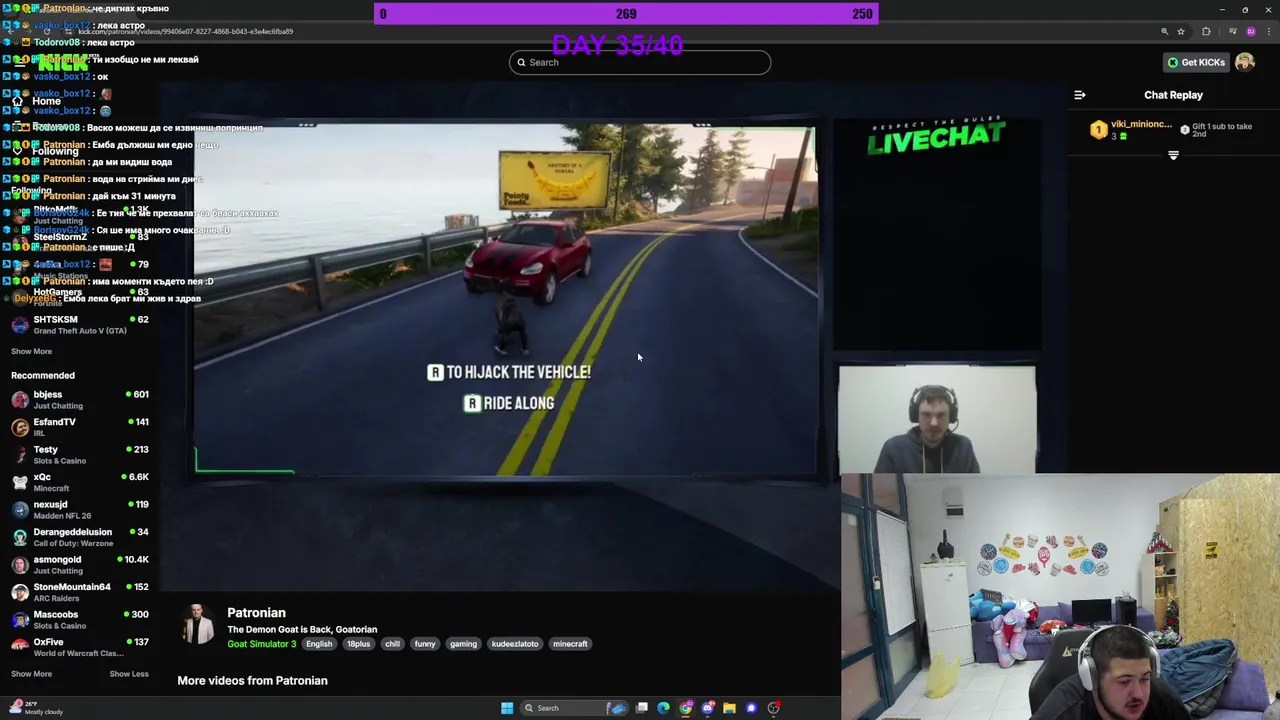The width and height of the screenshot is (1280, 720).
Task: Open the Goat Simulator 3 category link
Action: click(262, 644)
